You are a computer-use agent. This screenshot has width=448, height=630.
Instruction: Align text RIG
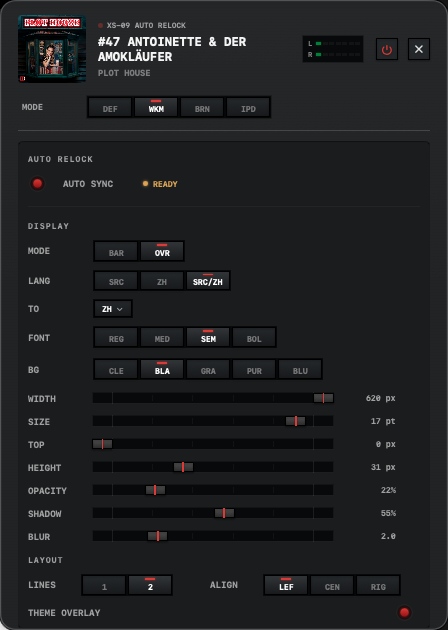pos(378,585)
